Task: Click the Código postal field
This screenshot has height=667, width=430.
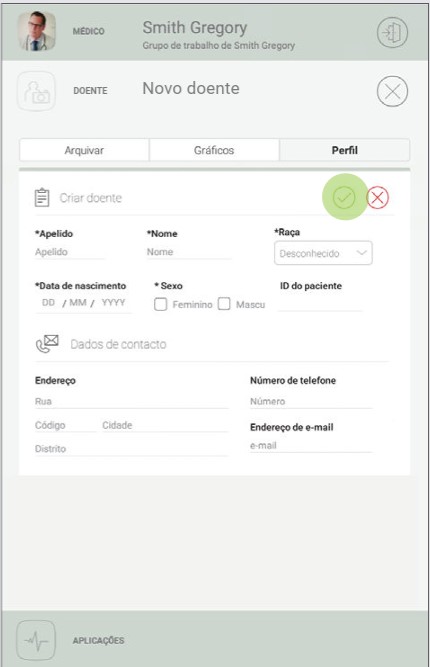Action: click(65, 425)
